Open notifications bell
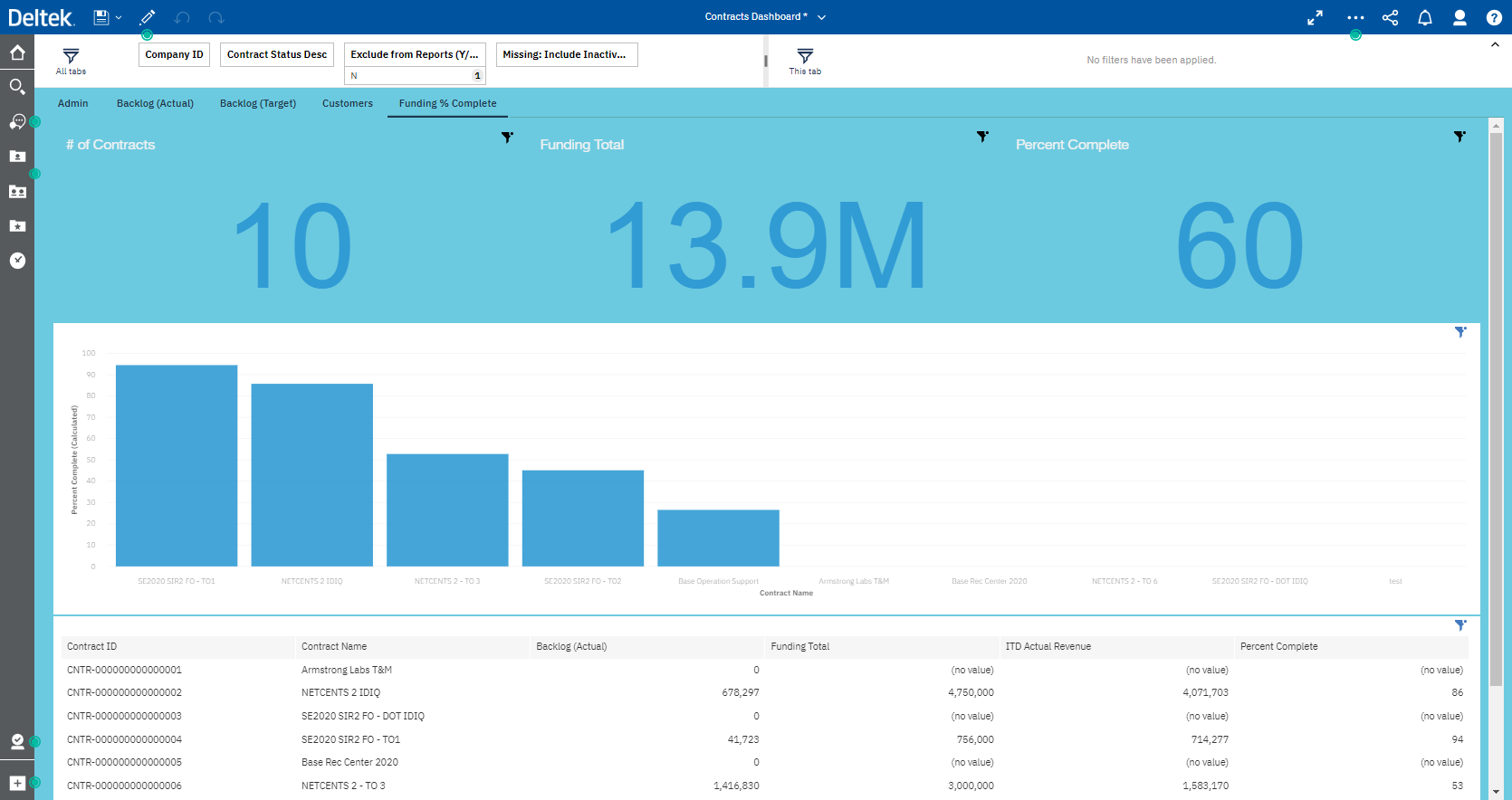Image resolution: width=1512 pixels, height=800 pixels. 1424,17
